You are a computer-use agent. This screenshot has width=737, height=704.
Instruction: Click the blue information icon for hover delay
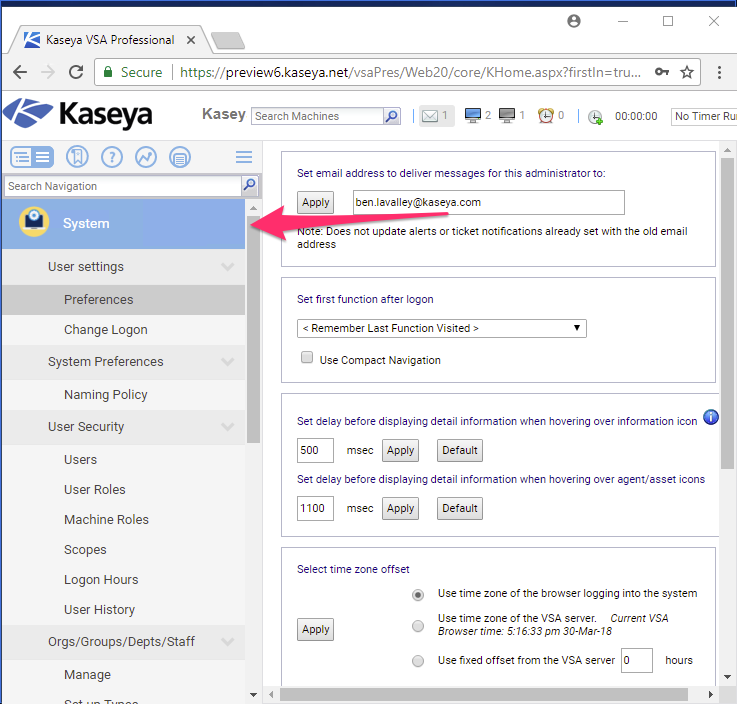click(x=711, y=417)
